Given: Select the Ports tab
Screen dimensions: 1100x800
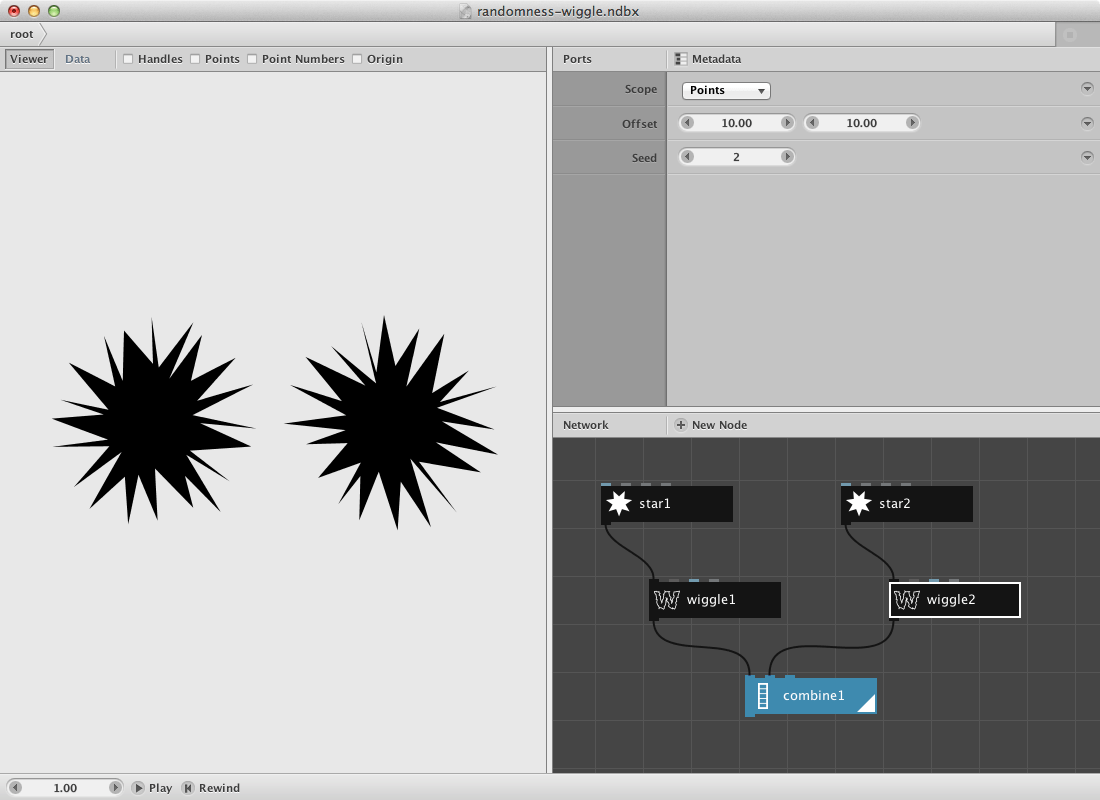Looking at the screenshot, I should [x=577, y=59].
